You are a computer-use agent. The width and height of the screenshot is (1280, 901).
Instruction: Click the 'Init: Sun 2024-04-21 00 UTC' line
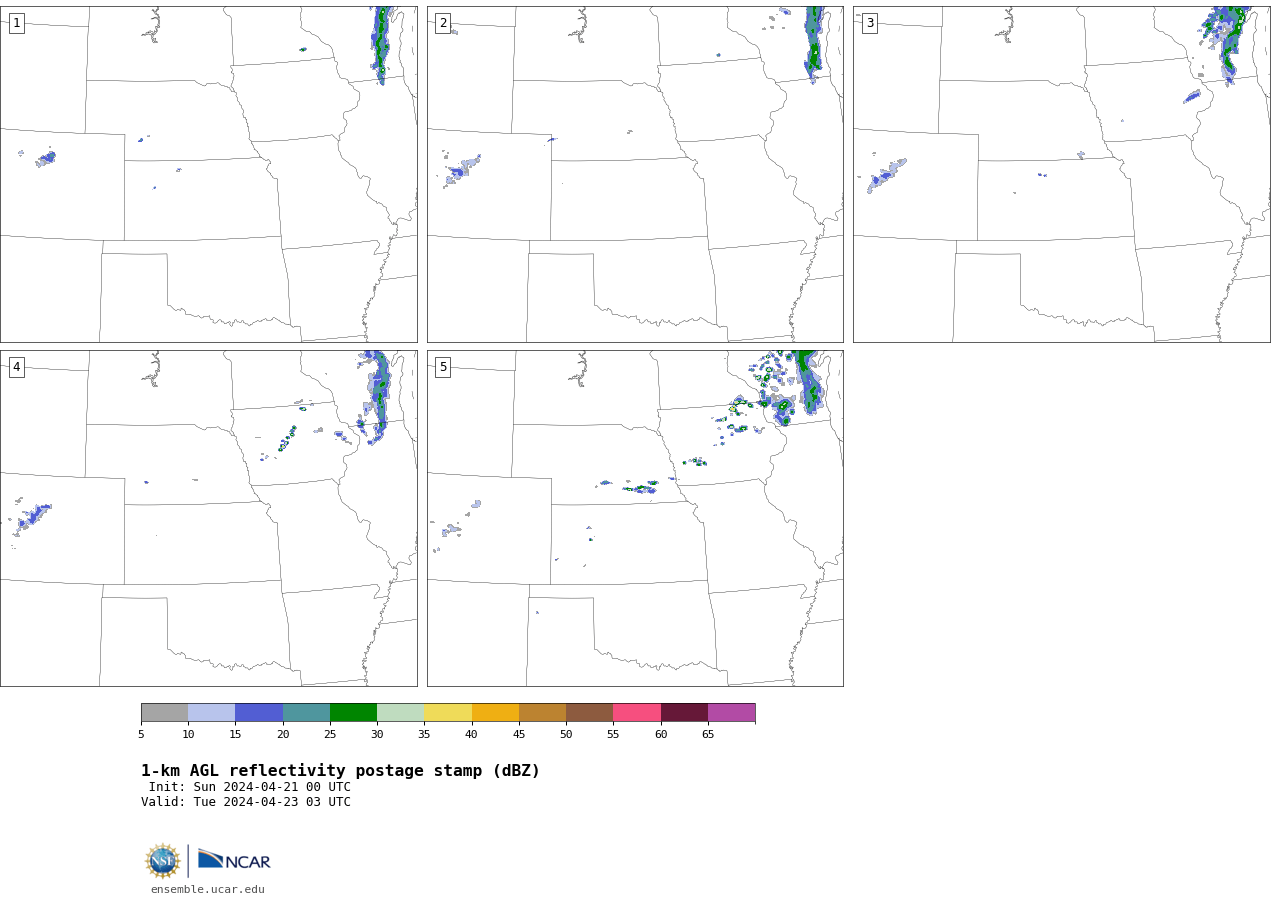point(250,787)
